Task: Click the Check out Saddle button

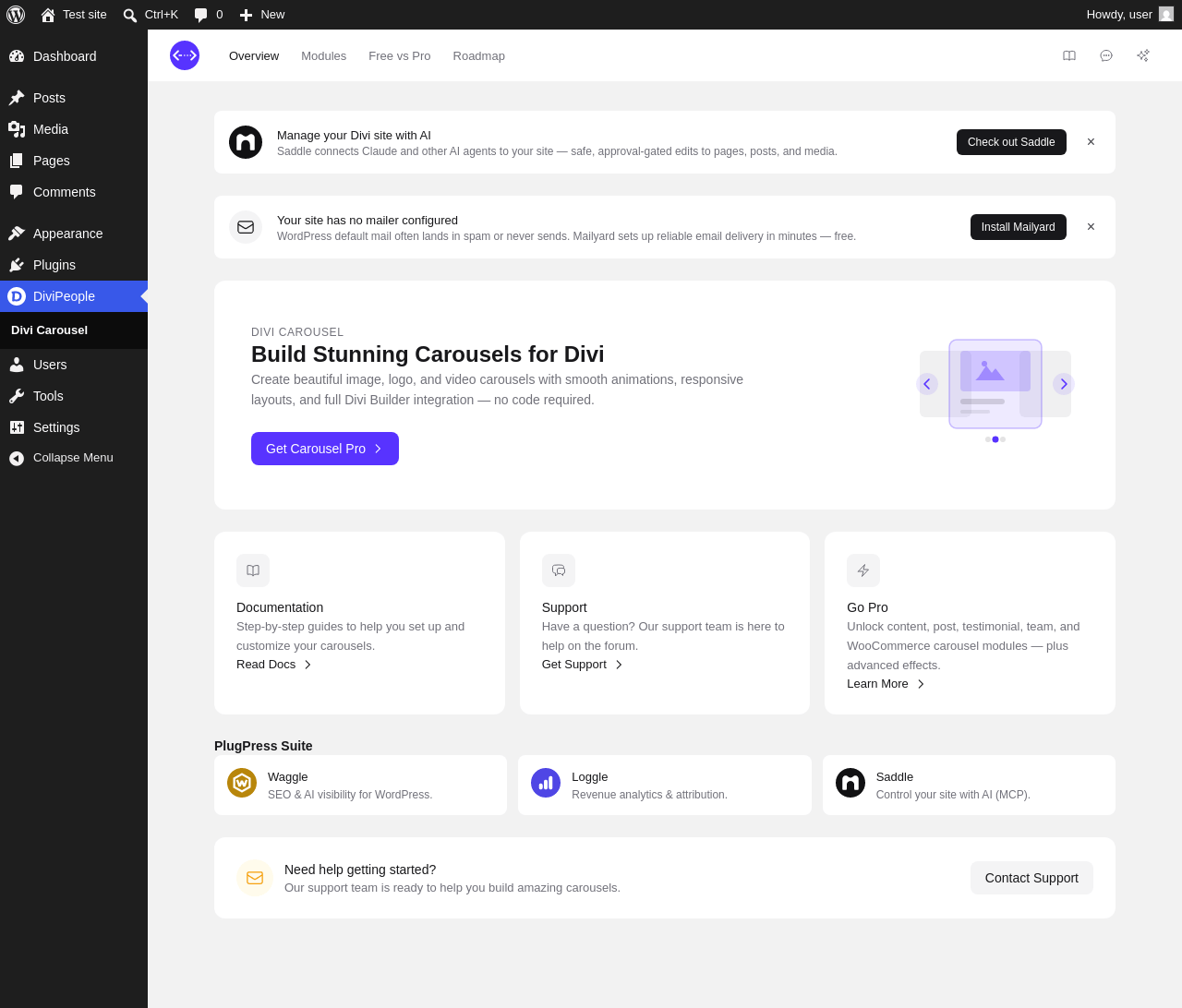Action: 1011,142
